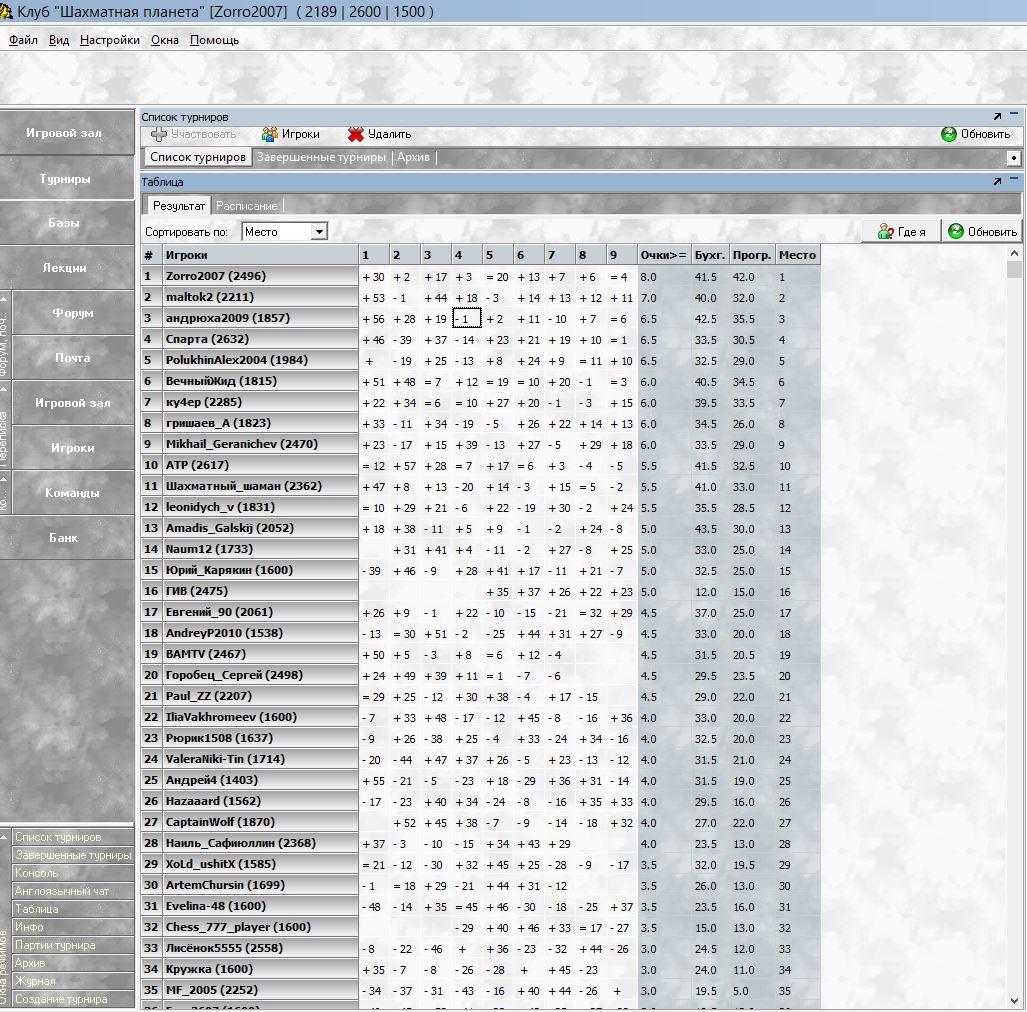Minimize the Список турниров panel with its dash icon

click(1014, 116)
